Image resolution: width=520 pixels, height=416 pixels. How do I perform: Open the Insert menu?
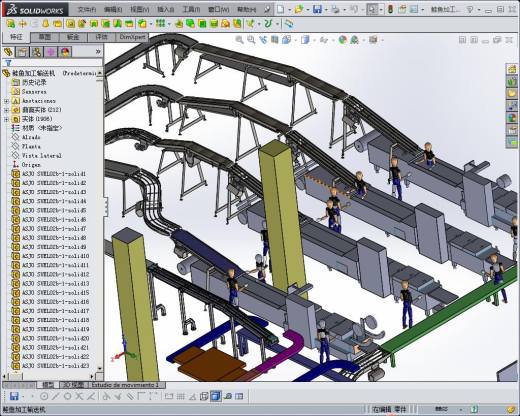click(166, 10)
